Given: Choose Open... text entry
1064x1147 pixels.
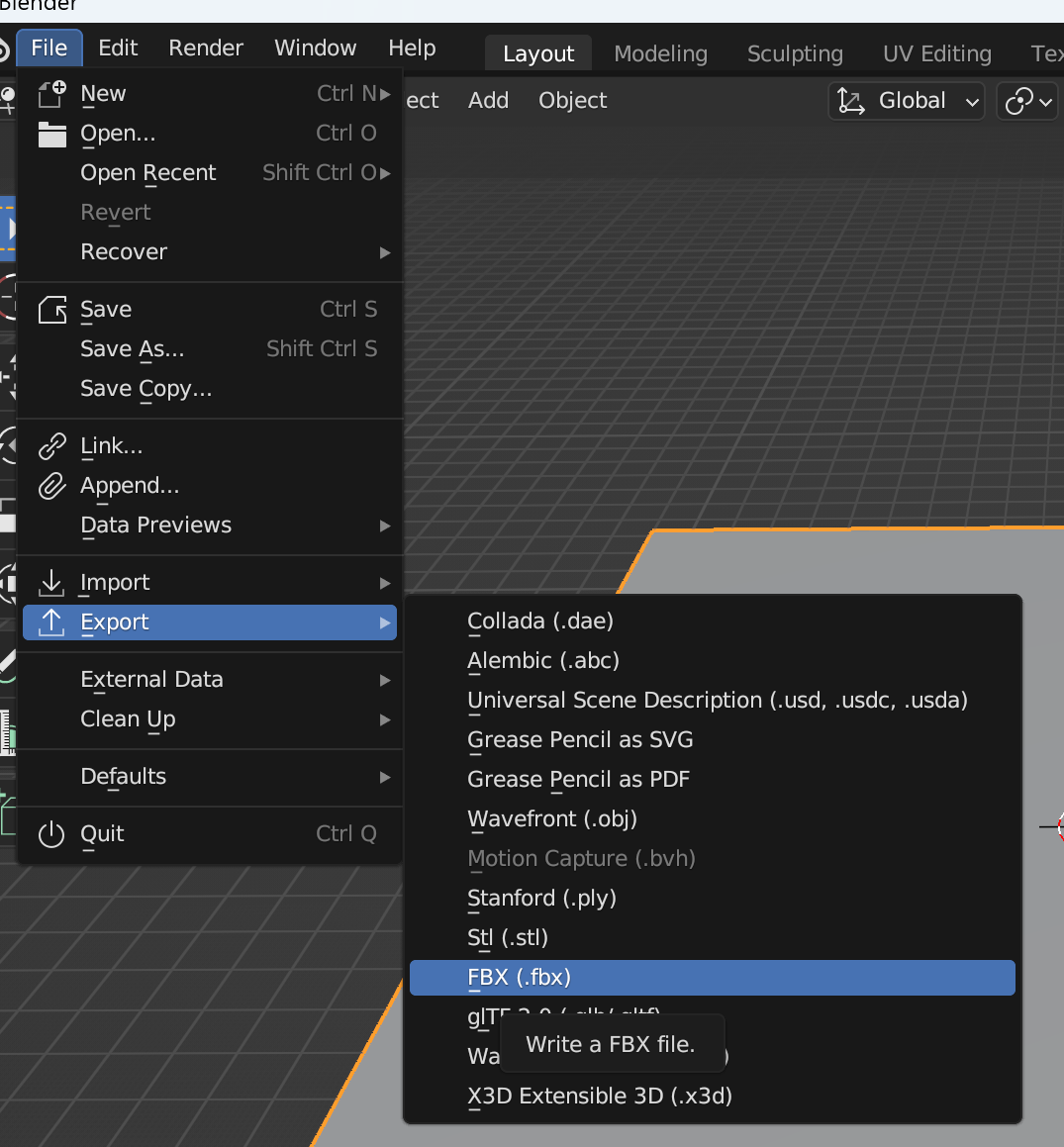Looking at the screenshot, I should pyautogui.click(x=118, y=134).
